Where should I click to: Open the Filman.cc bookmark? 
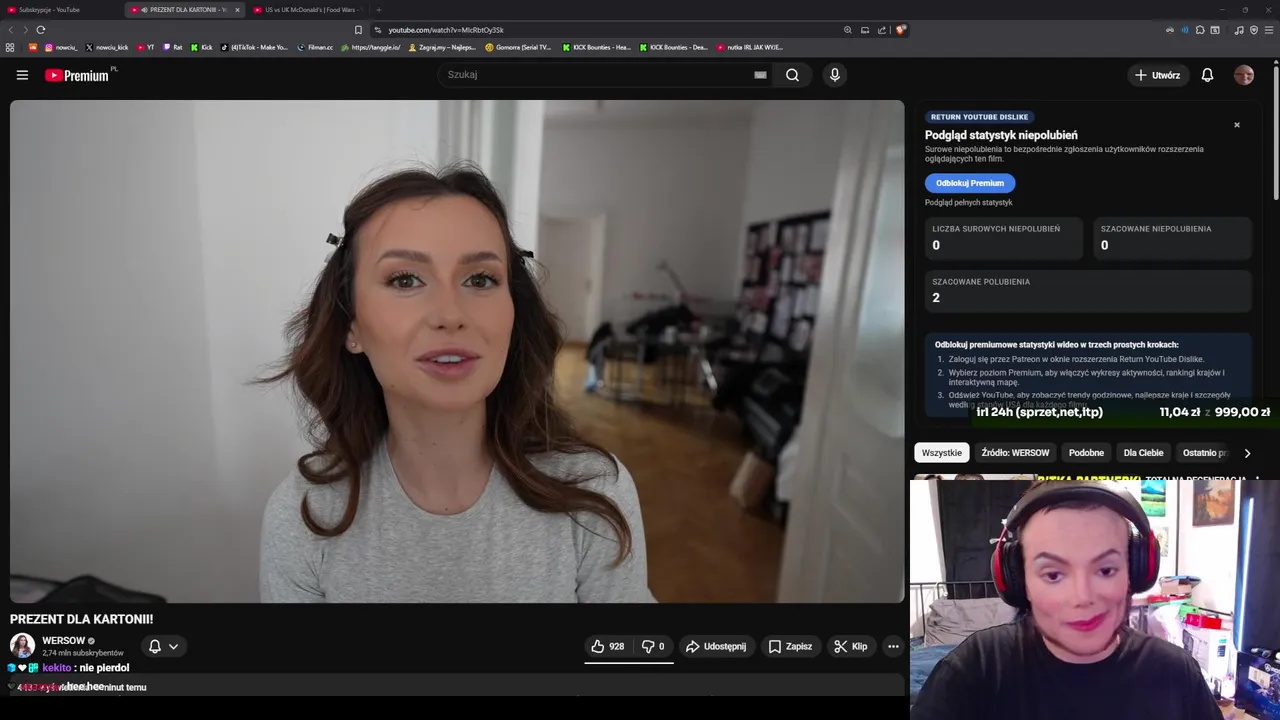click(315, 47)
